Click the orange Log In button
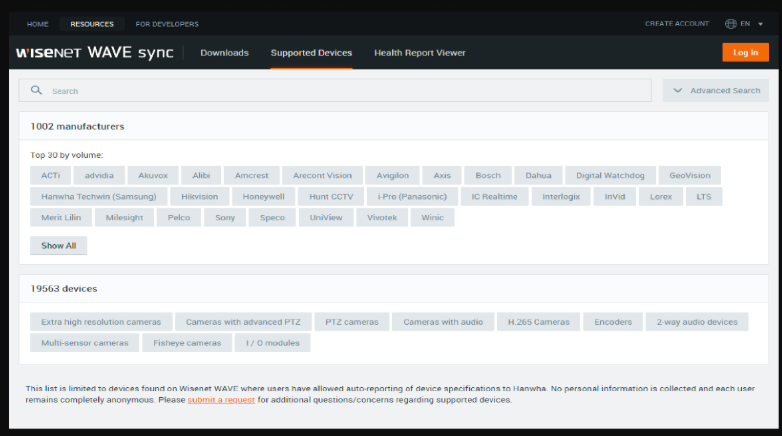Viewport: 782px width, 436px height. (745, 52)
